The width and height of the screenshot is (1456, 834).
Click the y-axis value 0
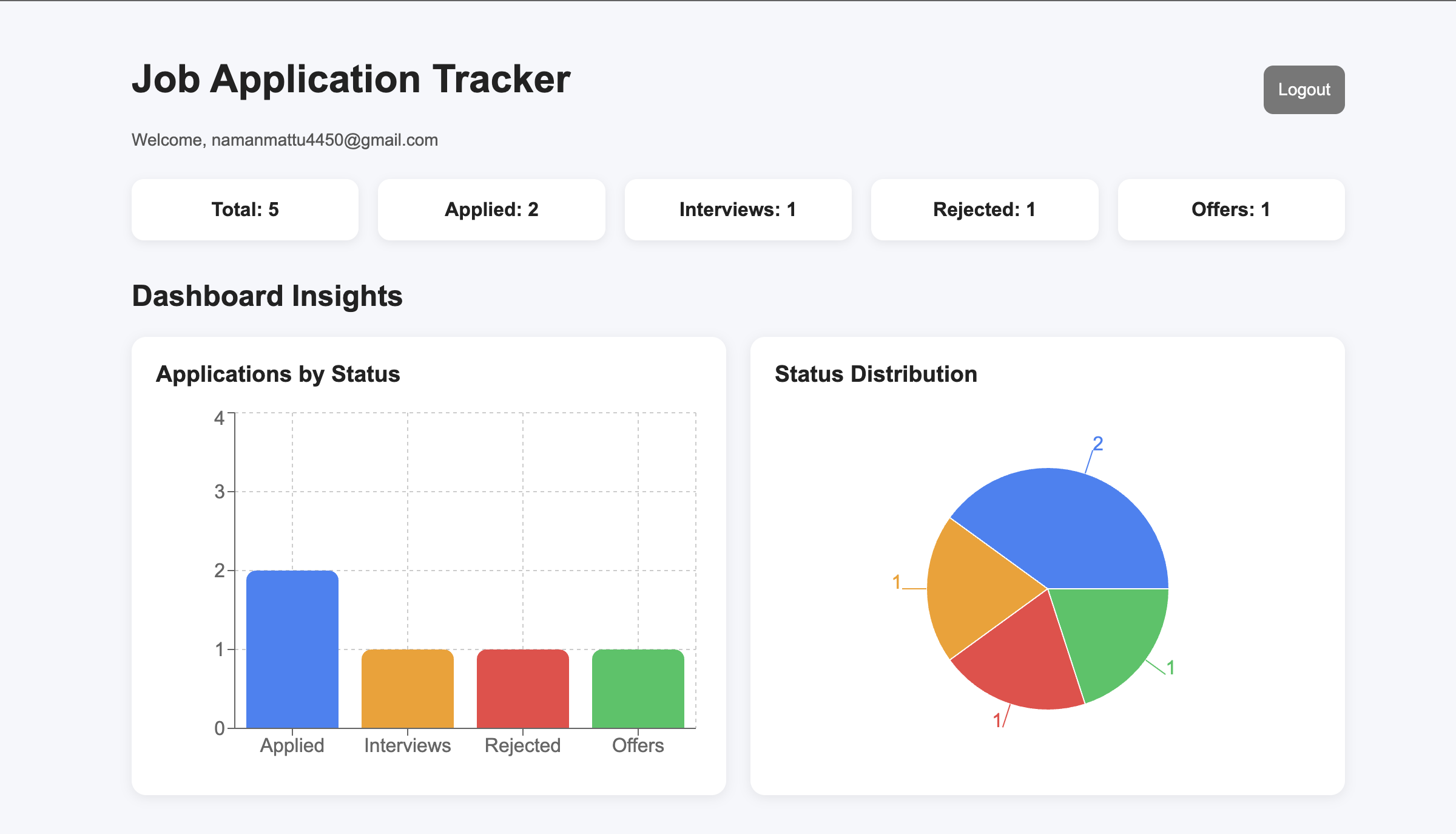click(219, 728)
